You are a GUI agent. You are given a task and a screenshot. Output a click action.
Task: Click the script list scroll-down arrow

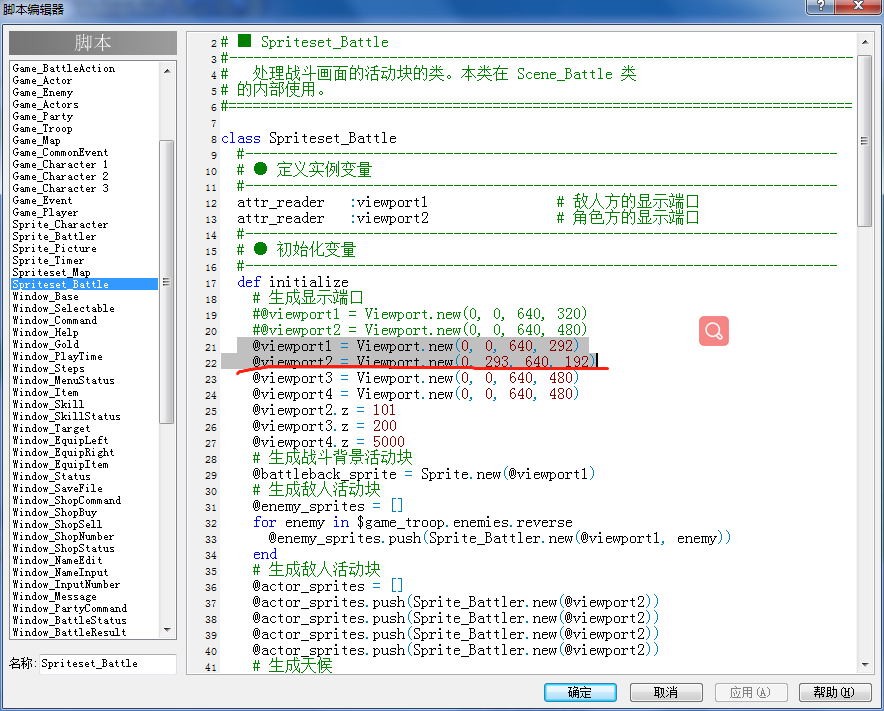167,630
